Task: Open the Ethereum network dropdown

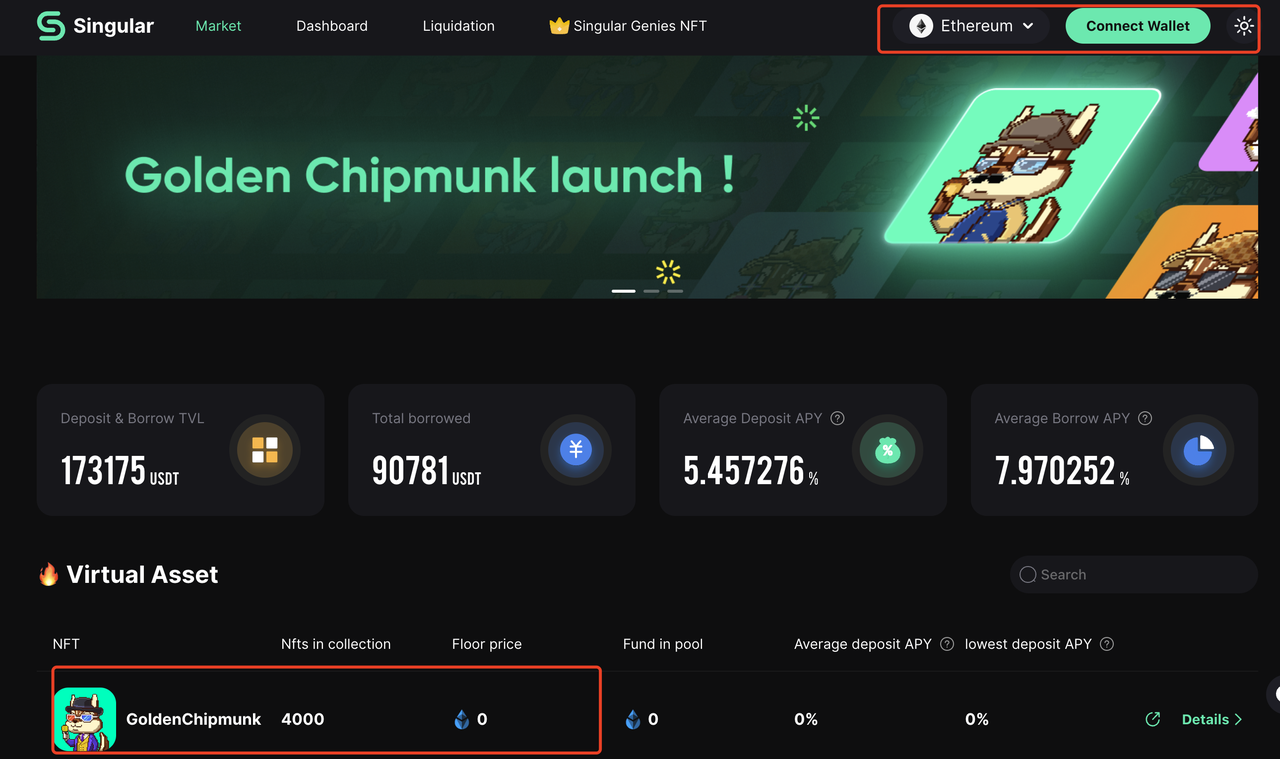Action: [971, 26]
